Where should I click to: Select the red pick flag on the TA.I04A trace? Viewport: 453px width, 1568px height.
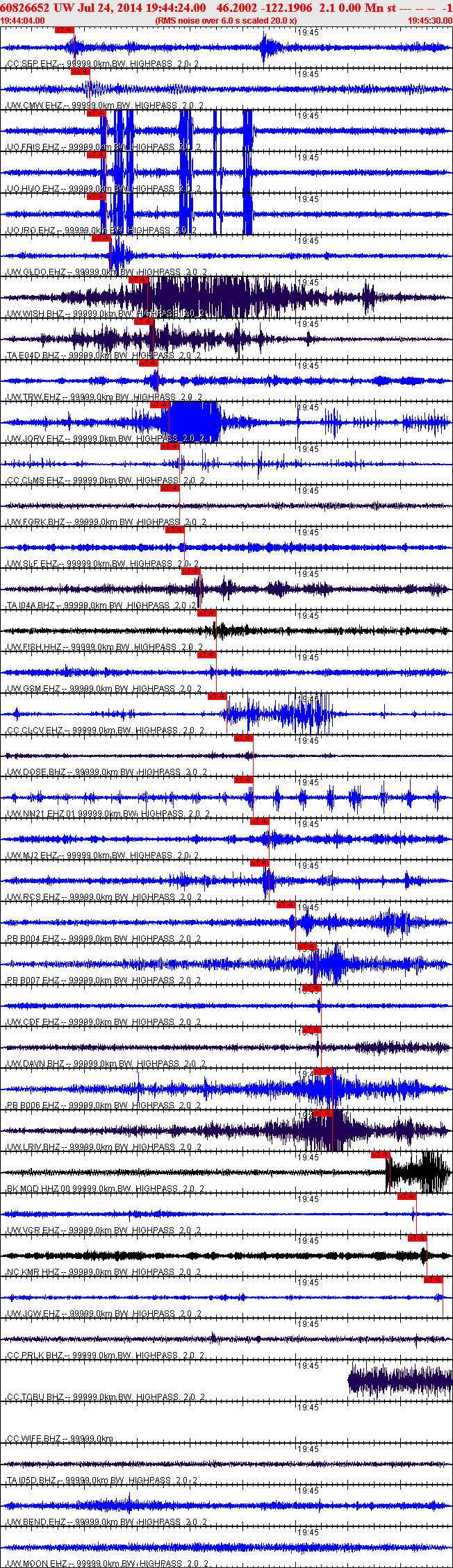coord(191,572)
